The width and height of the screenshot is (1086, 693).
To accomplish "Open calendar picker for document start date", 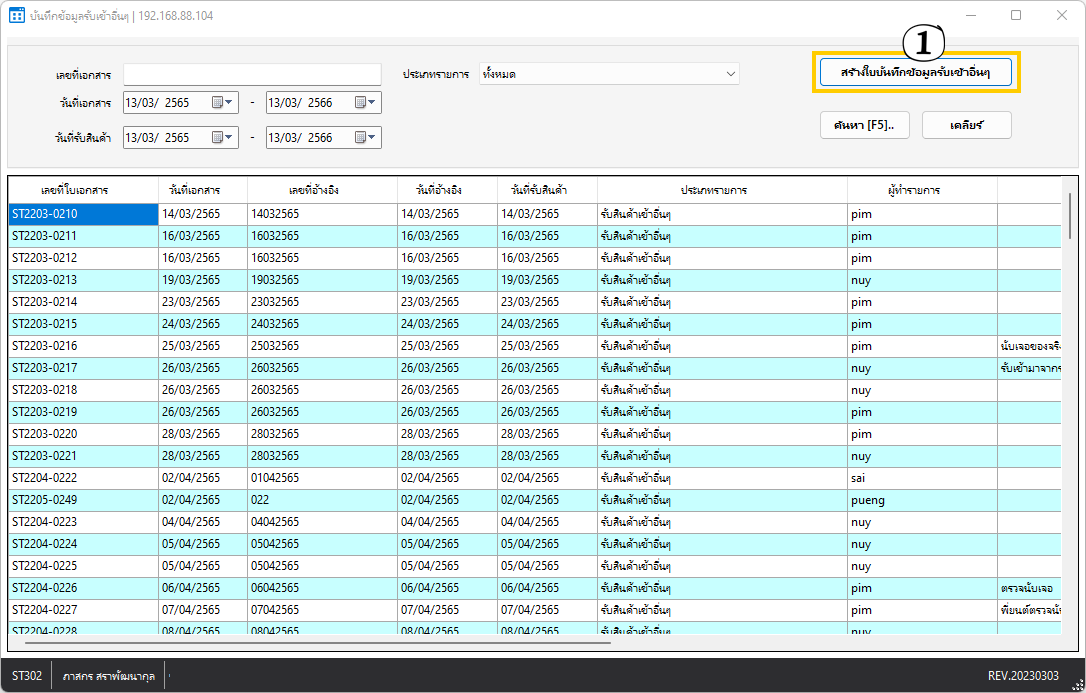I will point(222,102).
